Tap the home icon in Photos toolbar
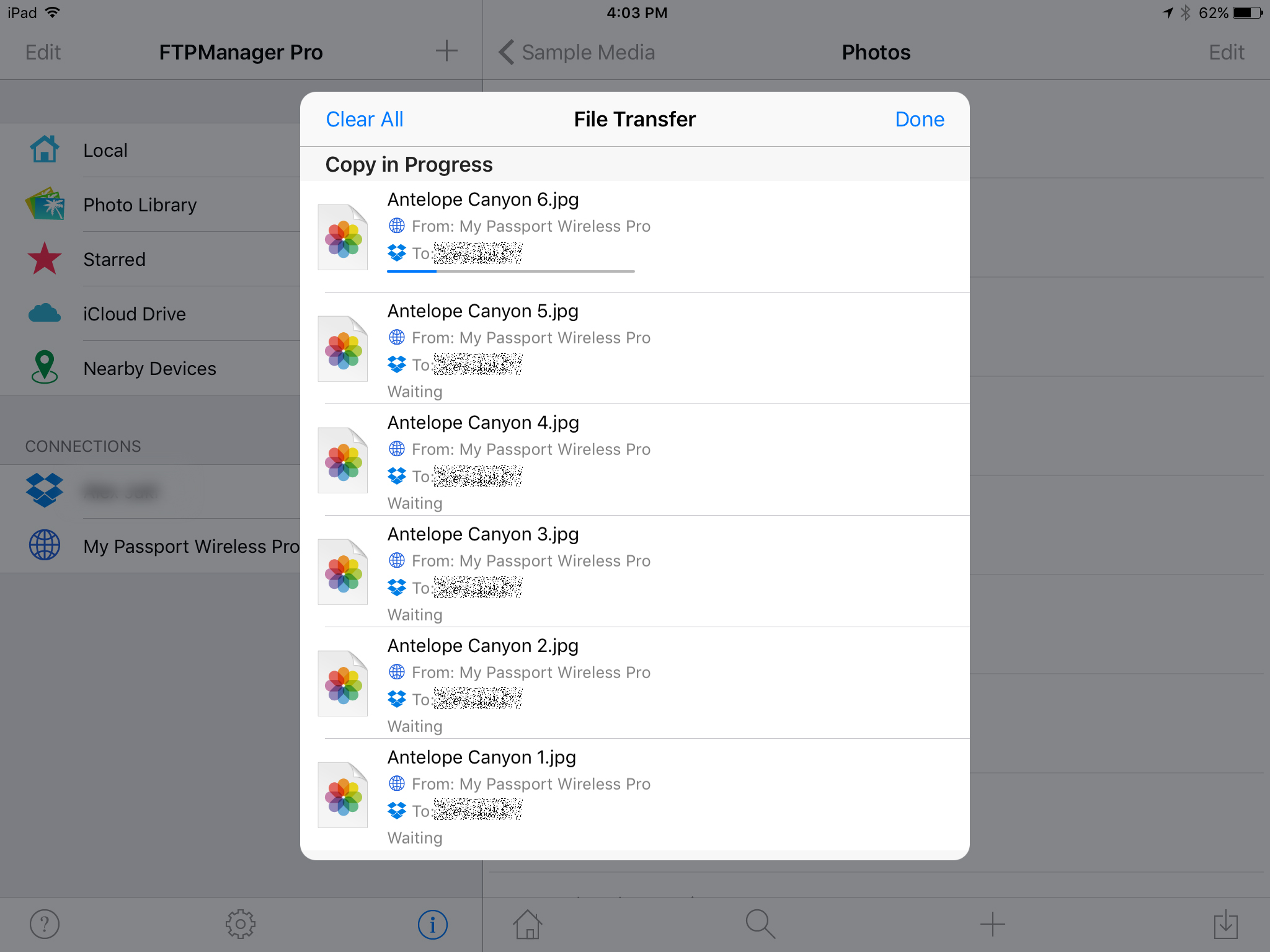 pyautogui.click(x=528, y=924)
